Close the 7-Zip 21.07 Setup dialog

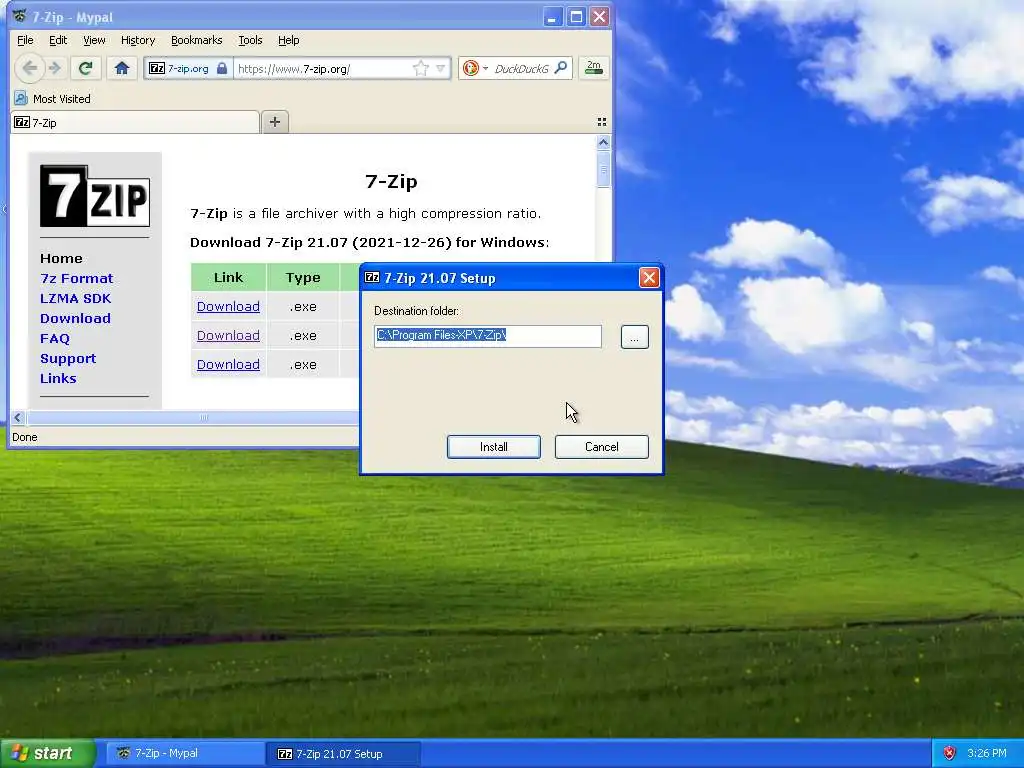click(649, 278)
